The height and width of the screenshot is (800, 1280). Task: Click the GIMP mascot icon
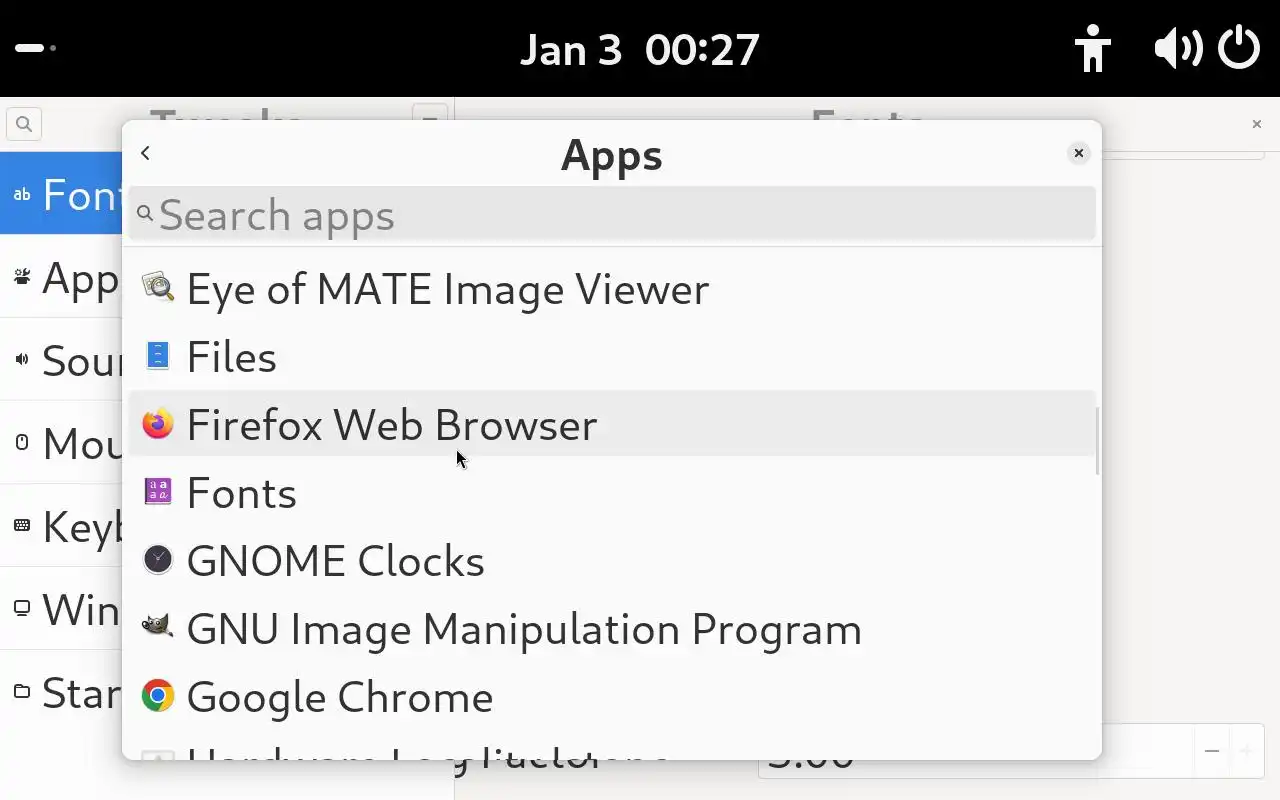[x=158, y=628]
